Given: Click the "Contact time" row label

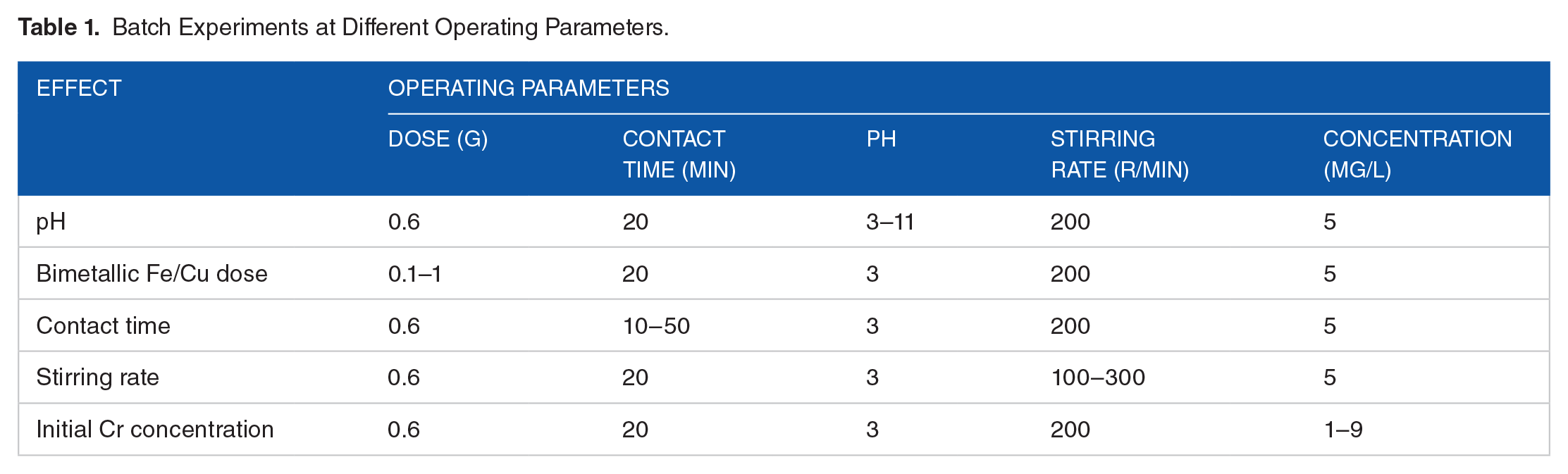Looking at the screenshot, I should (103, 325).
